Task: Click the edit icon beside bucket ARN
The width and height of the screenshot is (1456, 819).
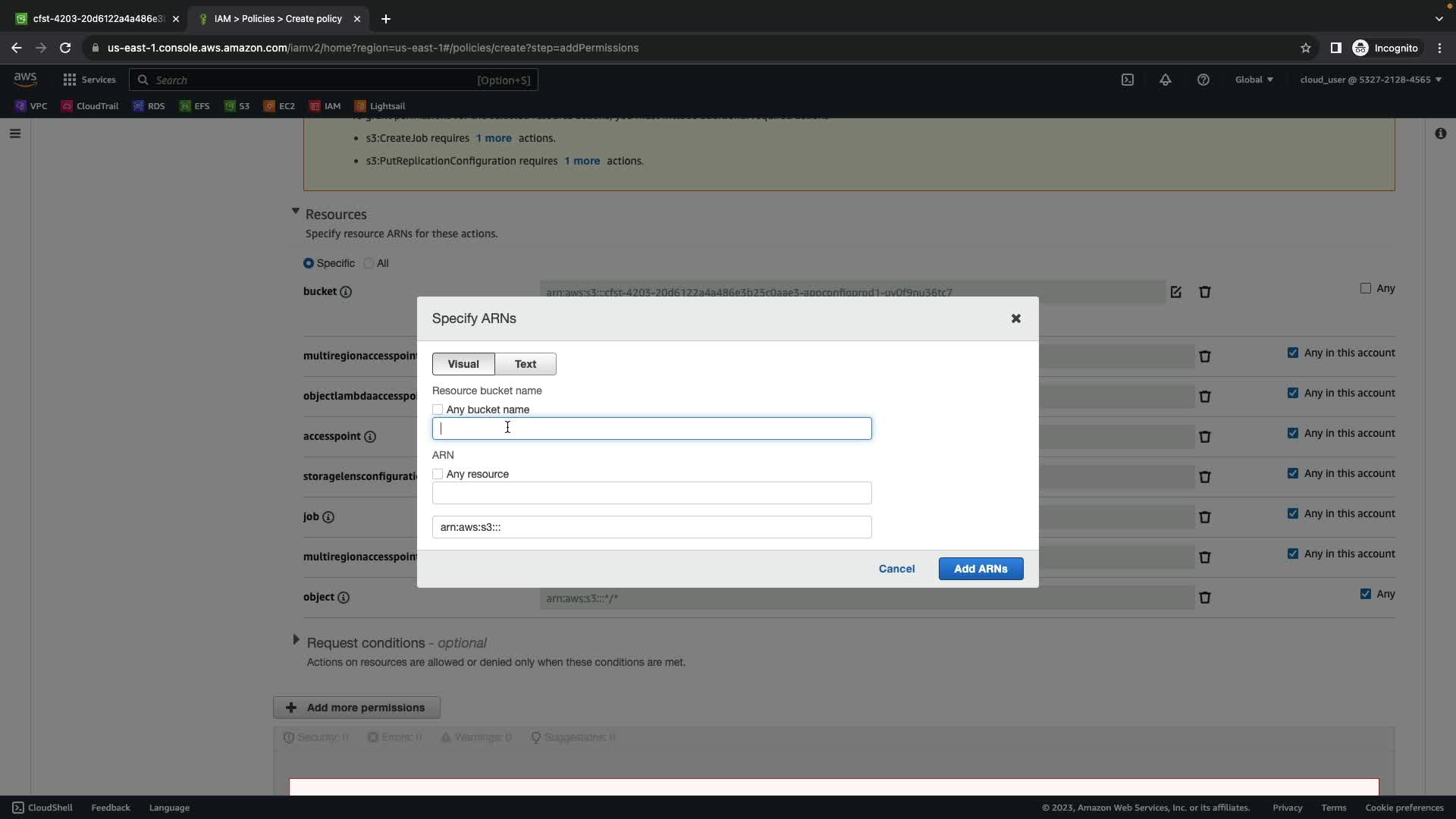Action: pos(1175,292)
